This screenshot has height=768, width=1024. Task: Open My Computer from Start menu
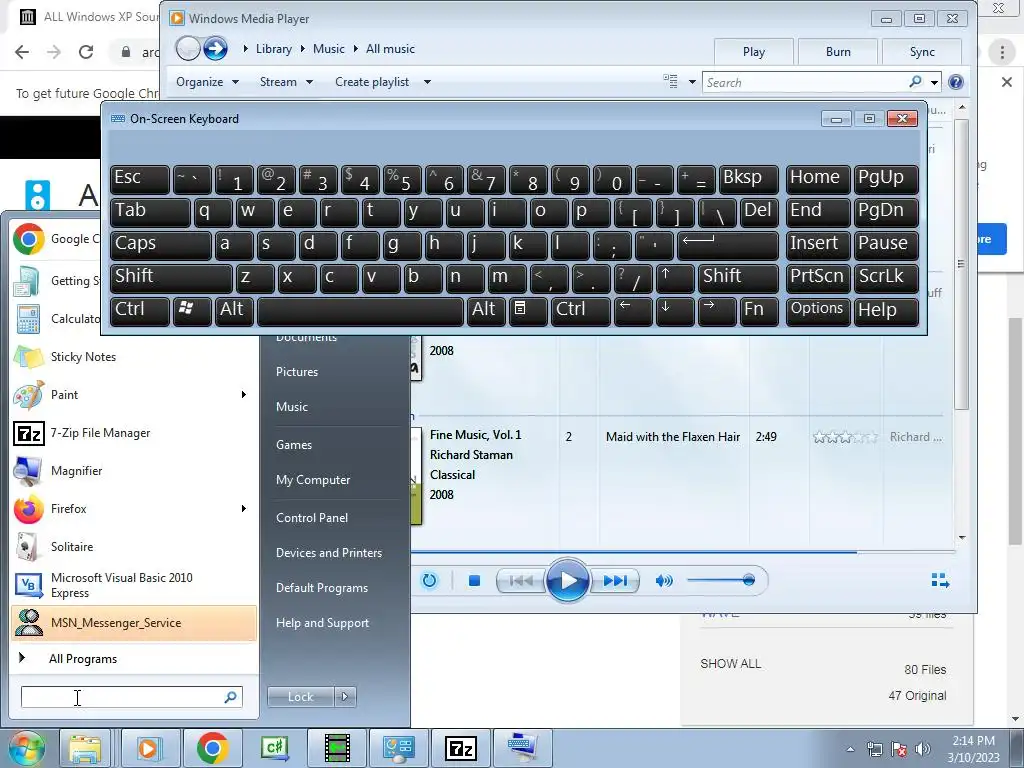[313, 480]
